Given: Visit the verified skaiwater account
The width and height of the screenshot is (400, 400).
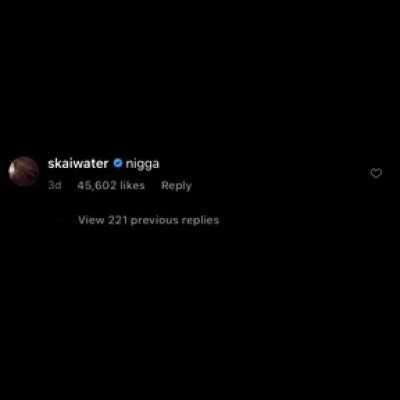Looking at the screenshot, I should [x=78, y=163].
